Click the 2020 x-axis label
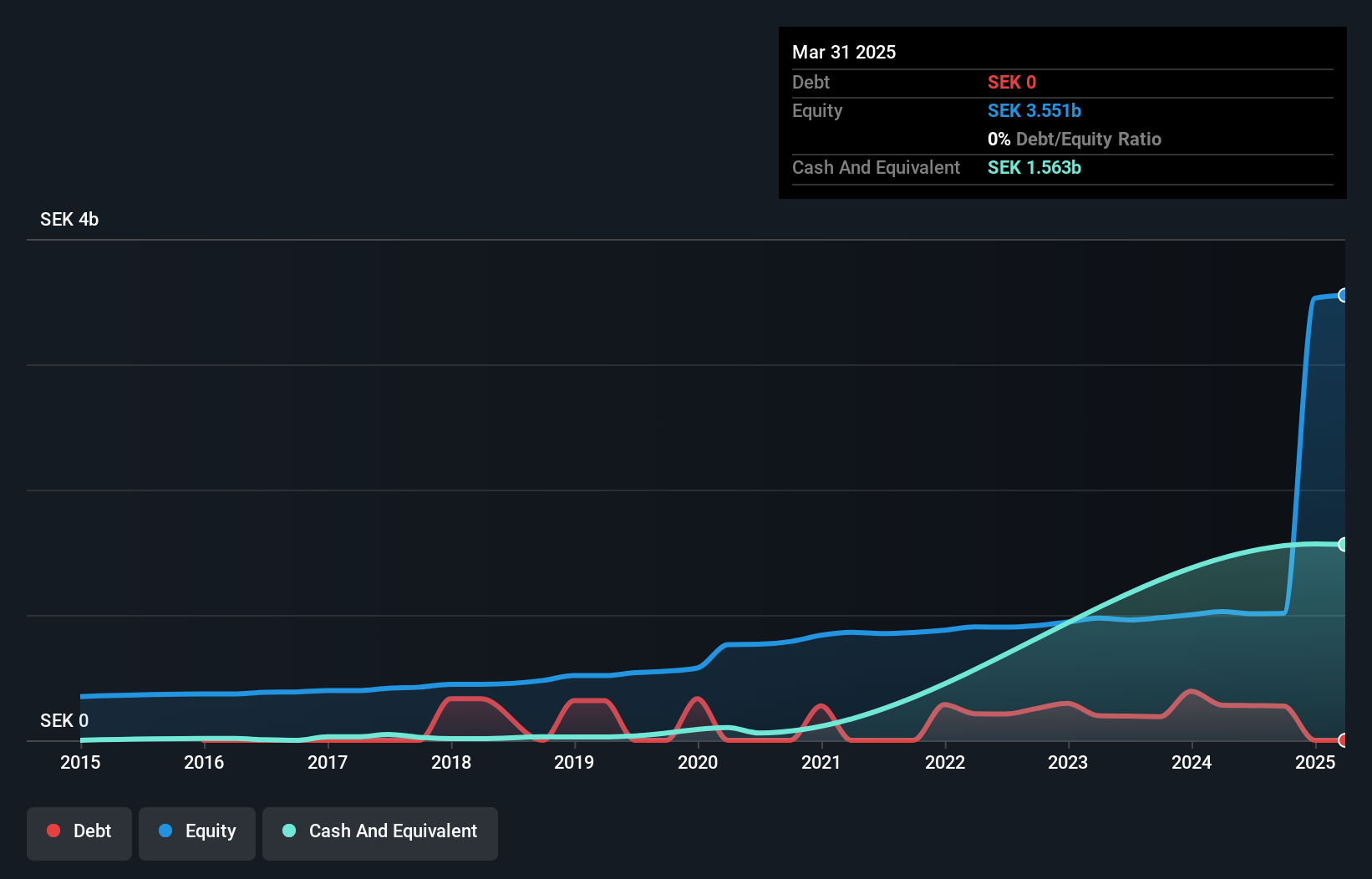 tap(698, 762)
